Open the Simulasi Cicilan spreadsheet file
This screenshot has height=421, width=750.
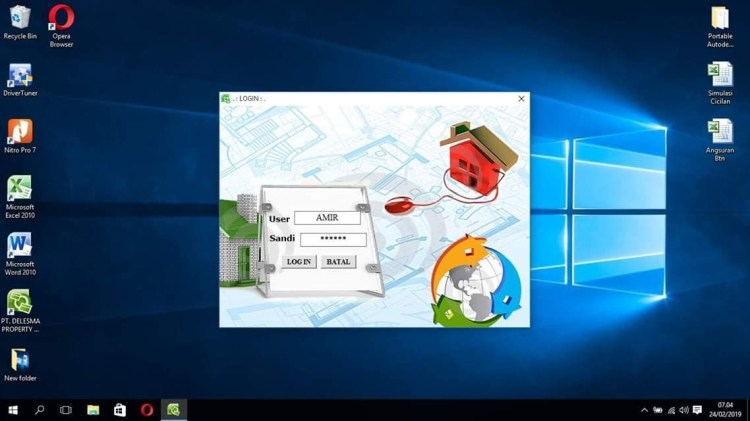tap(720, 75)
